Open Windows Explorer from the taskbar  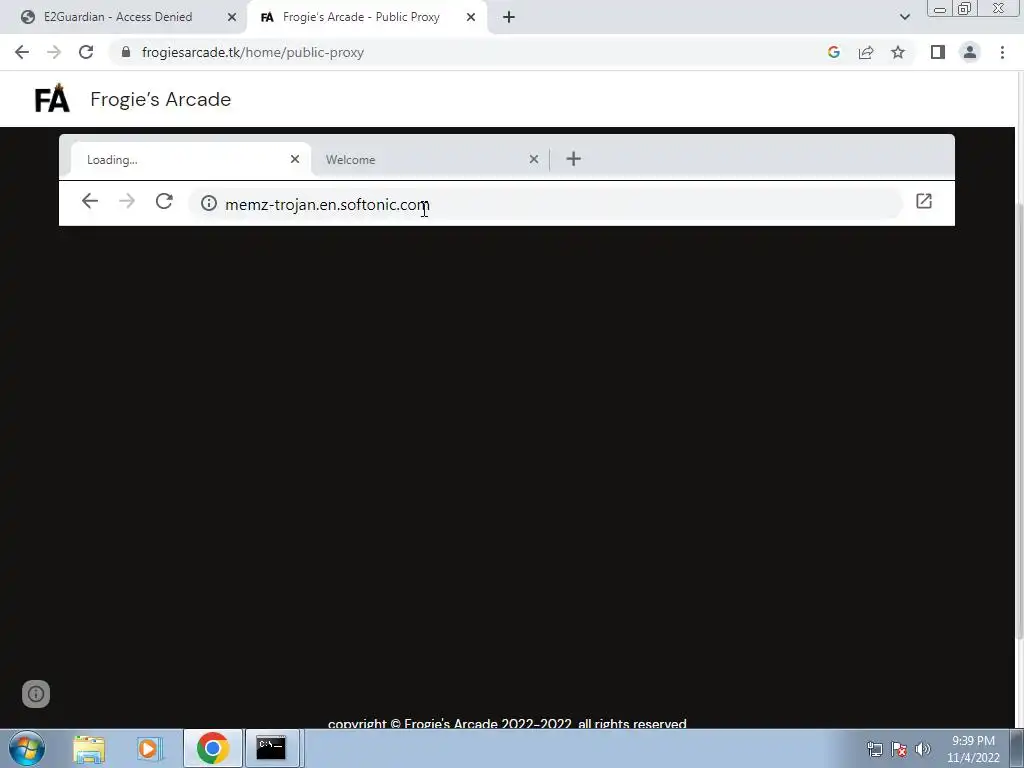pos(89,748)
